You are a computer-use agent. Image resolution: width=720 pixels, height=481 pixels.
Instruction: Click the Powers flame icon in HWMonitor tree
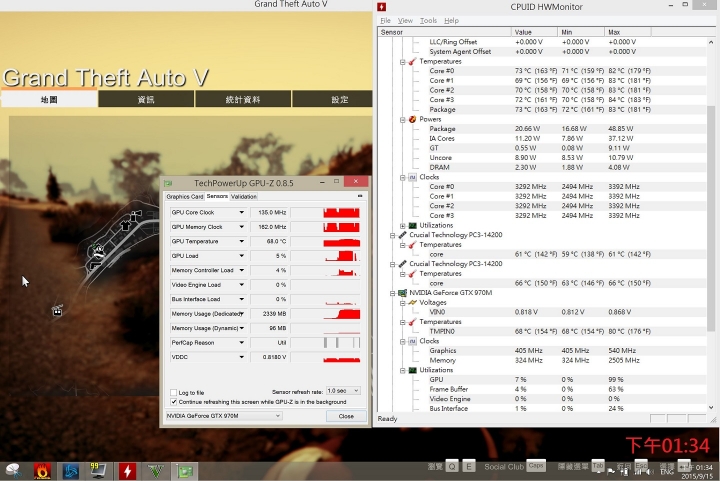pos(412,119)
